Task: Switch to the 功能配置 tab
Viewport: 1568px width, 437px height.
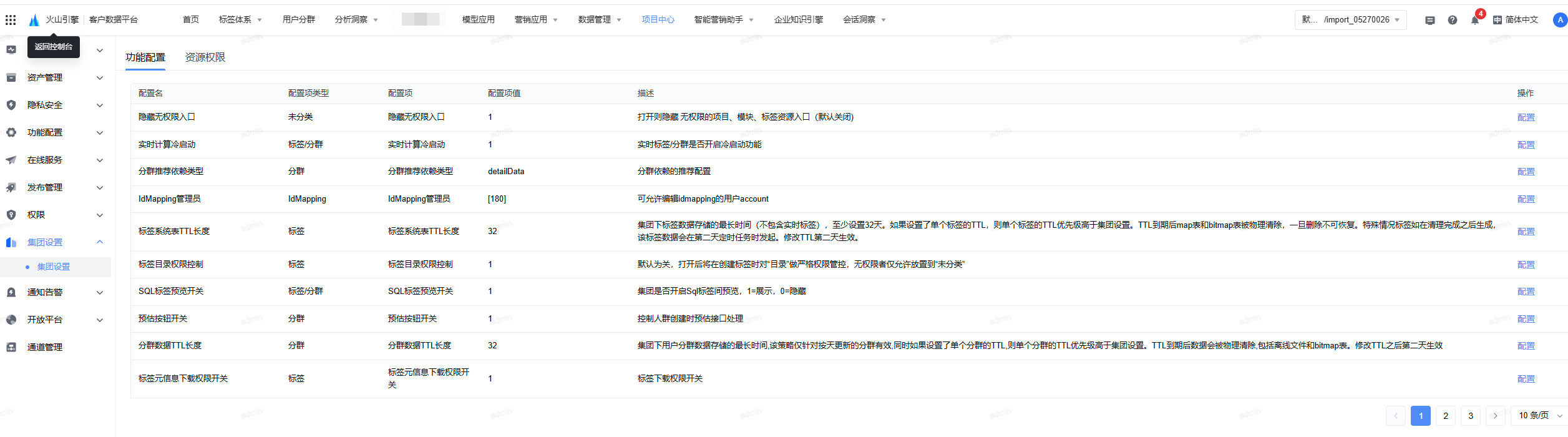Action: [x=145, y=57]
